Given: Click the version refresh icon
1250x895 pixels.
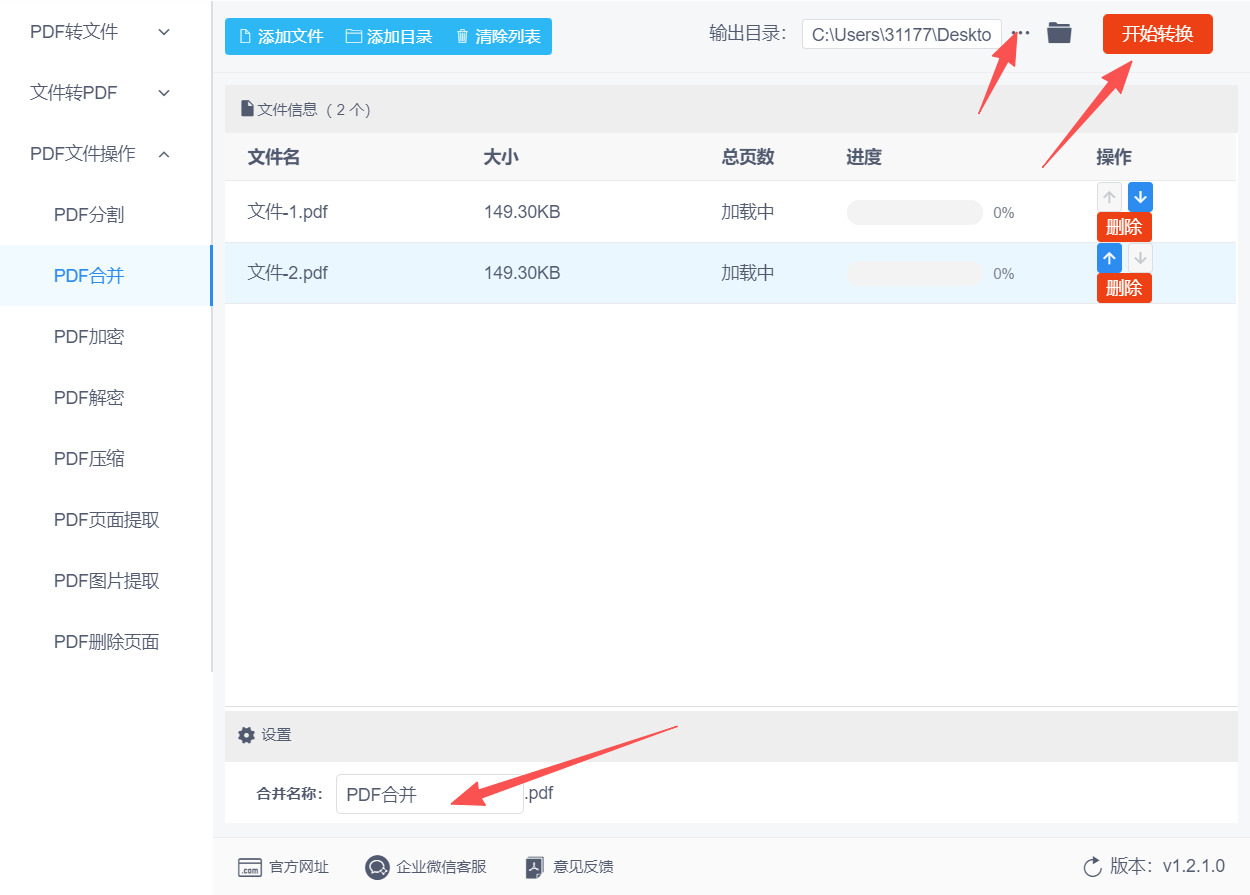Looking at the screenshot, I should coord(1092,867).
